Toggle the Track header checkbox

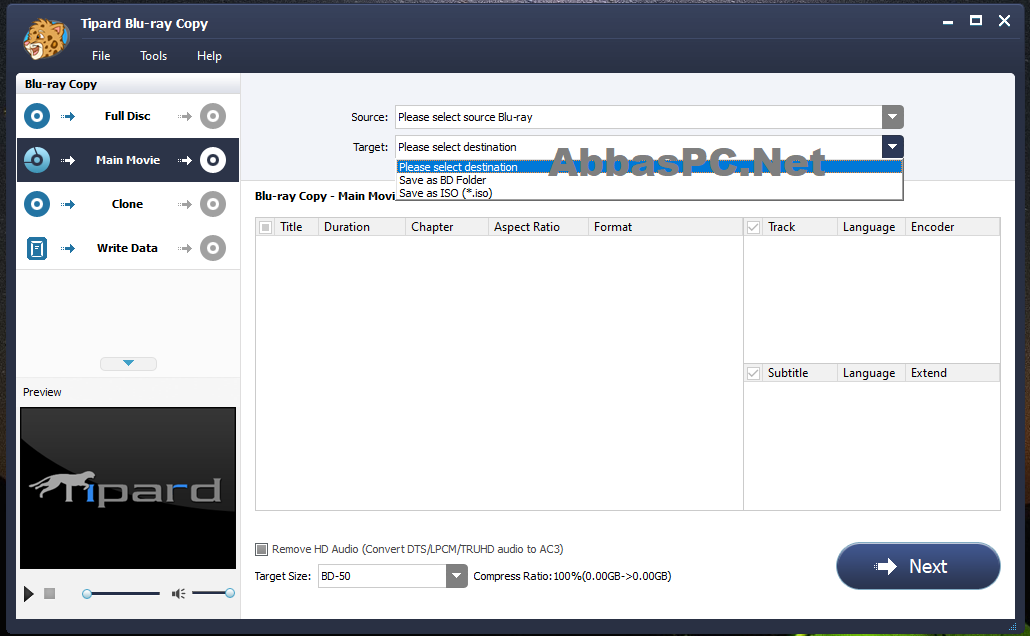click(x=753, y=227)
